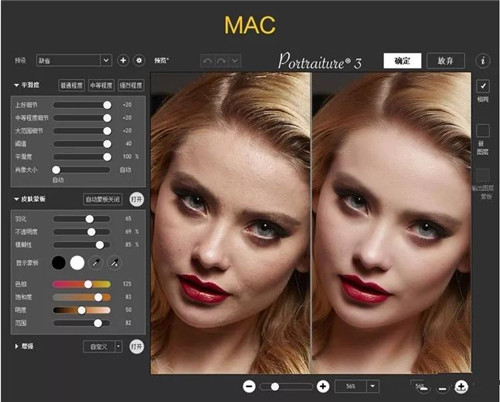Click the 明度 luminance slider valued 50
This screenshot has width=500, height=402.
click(x=82, y=310)
